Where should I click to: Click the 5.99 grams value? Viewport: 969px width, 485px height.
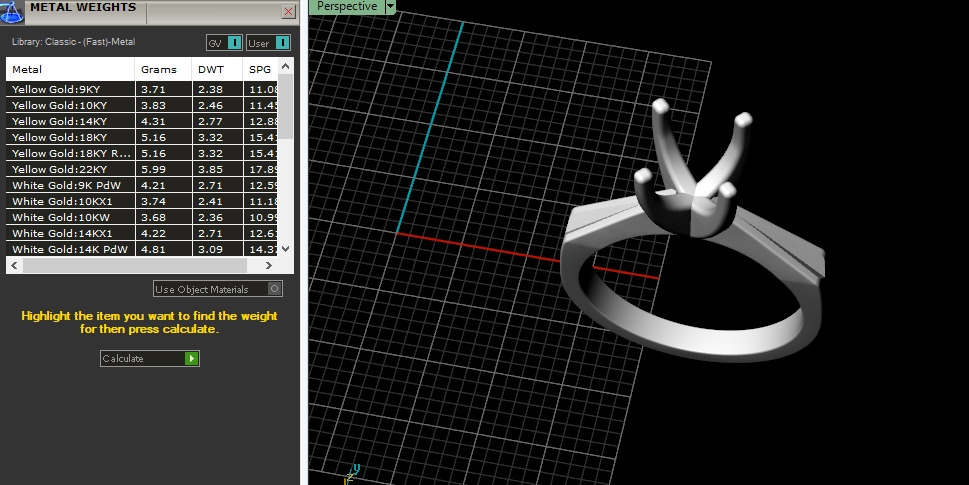coord(153,169)
